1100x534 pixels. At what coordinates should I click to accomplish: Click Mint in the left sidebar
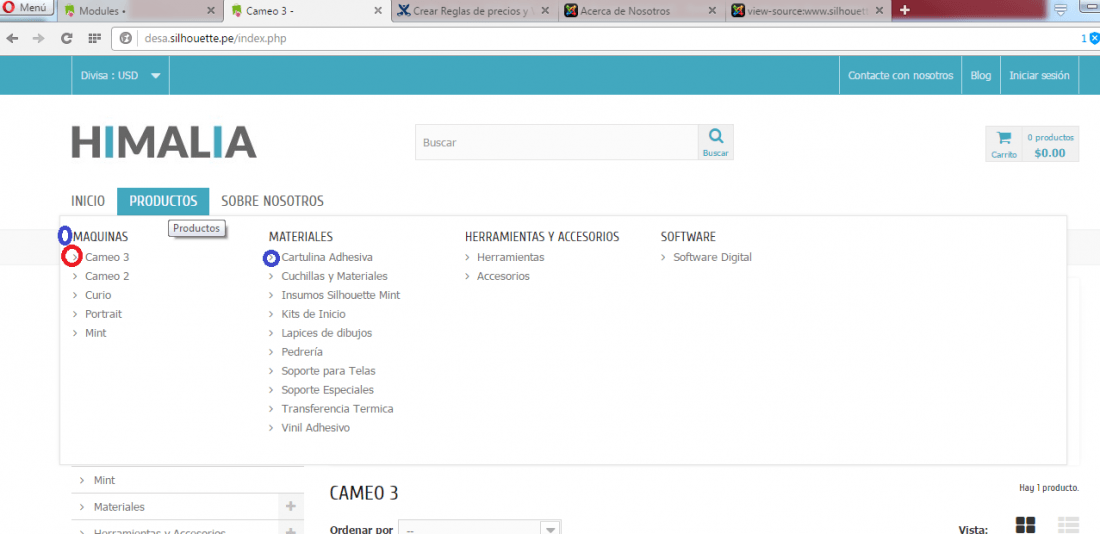click(x=105, y=481)
